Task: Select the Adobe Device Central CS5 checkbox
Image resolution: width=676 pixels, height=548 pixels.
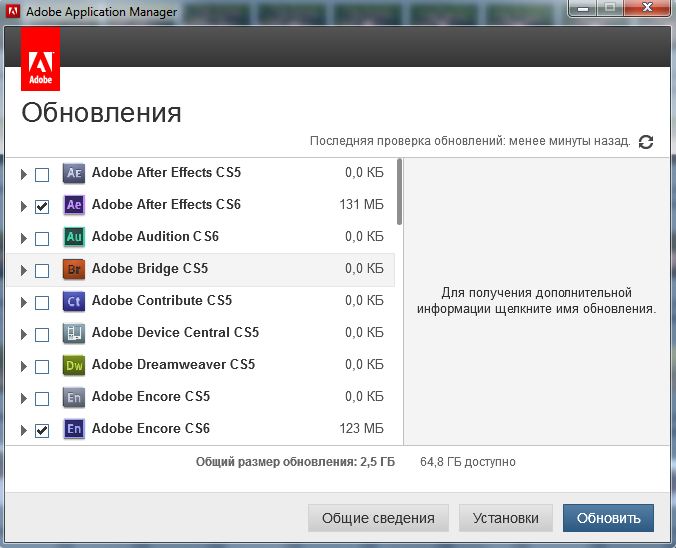Action: click(42, 335)
